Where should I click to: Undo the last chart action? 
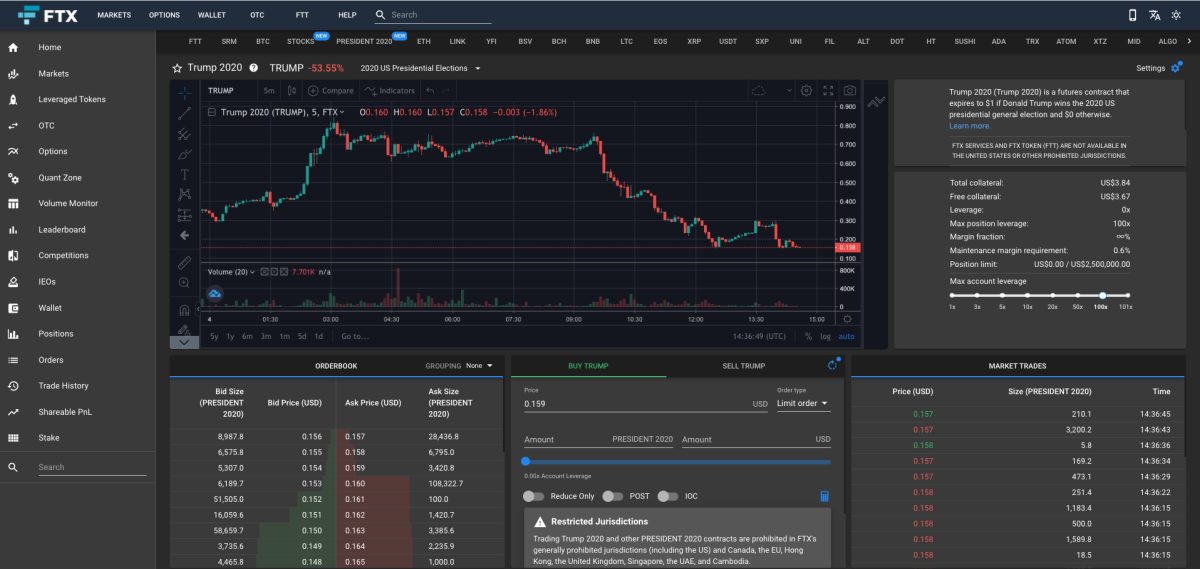[x=432, y=91]
